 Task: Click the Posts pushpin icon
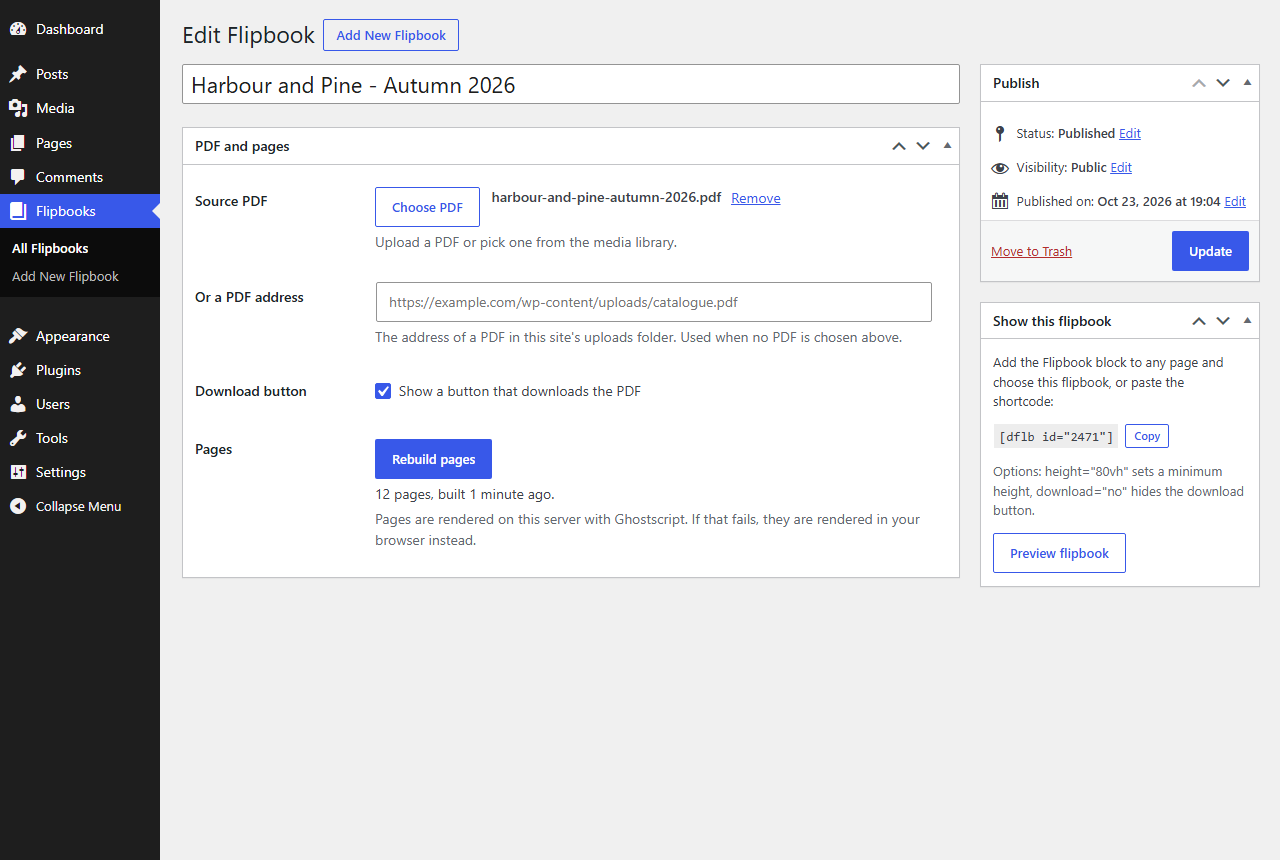tap(18, 74)
